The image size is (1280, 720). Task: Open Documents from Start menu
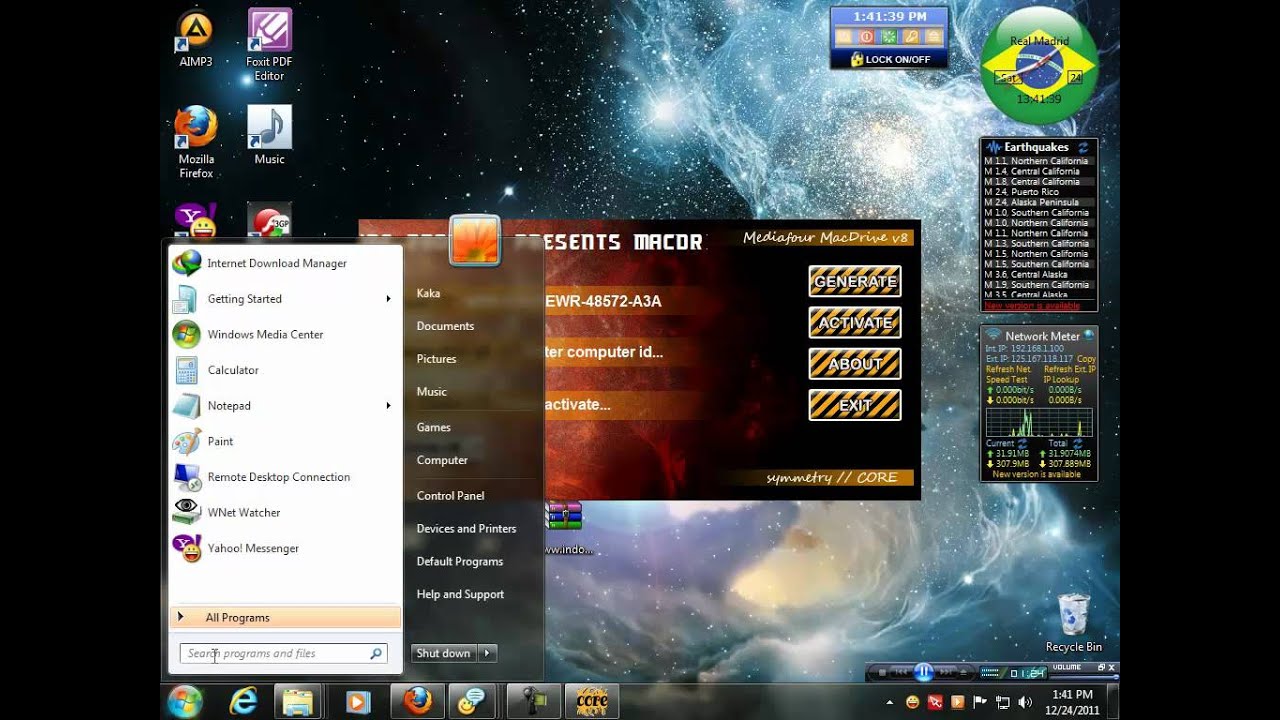(445, 326)
